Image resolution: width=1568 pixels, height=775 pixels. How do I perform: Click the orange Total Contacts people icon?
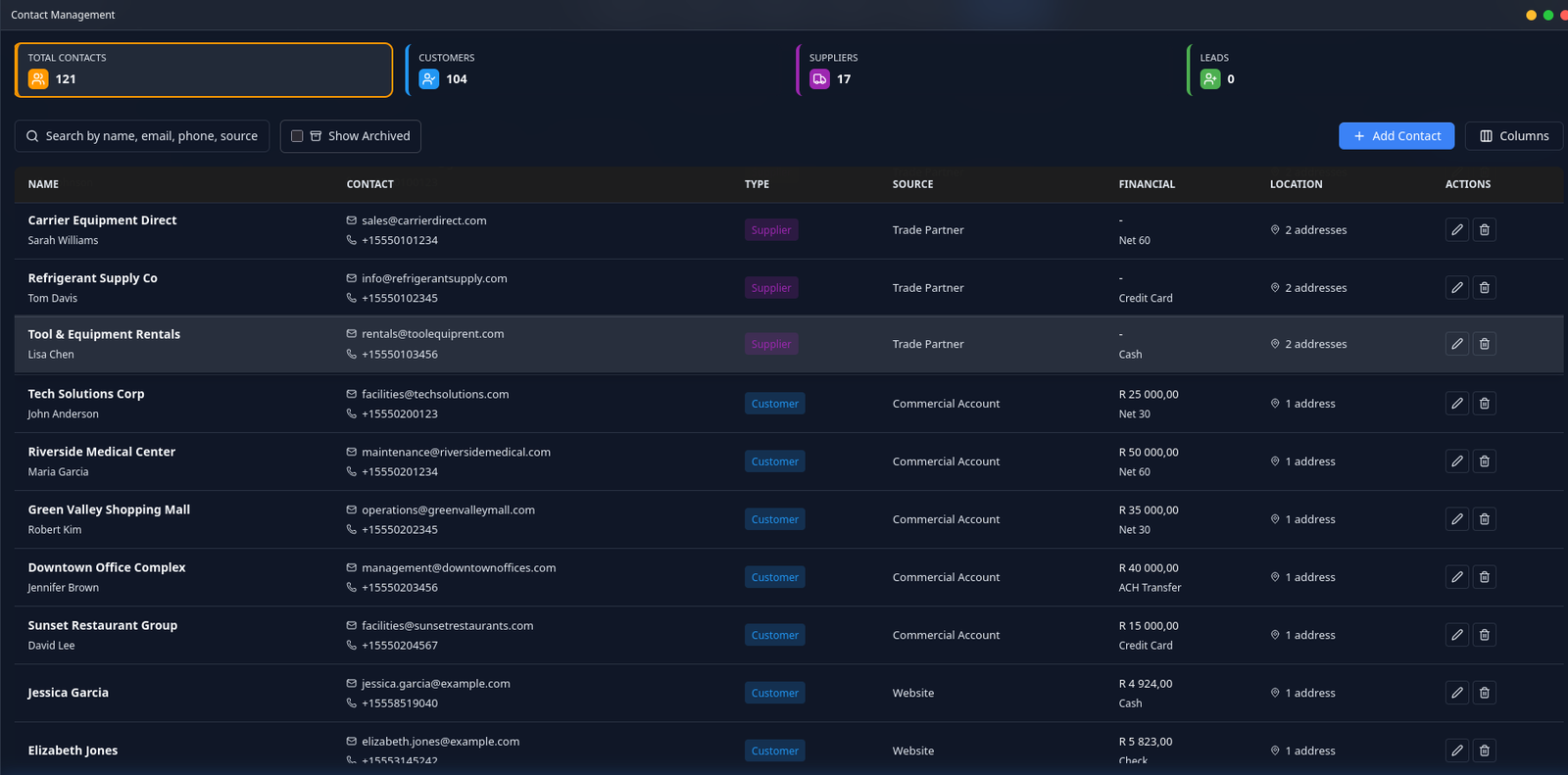click(x=38, y=79)
